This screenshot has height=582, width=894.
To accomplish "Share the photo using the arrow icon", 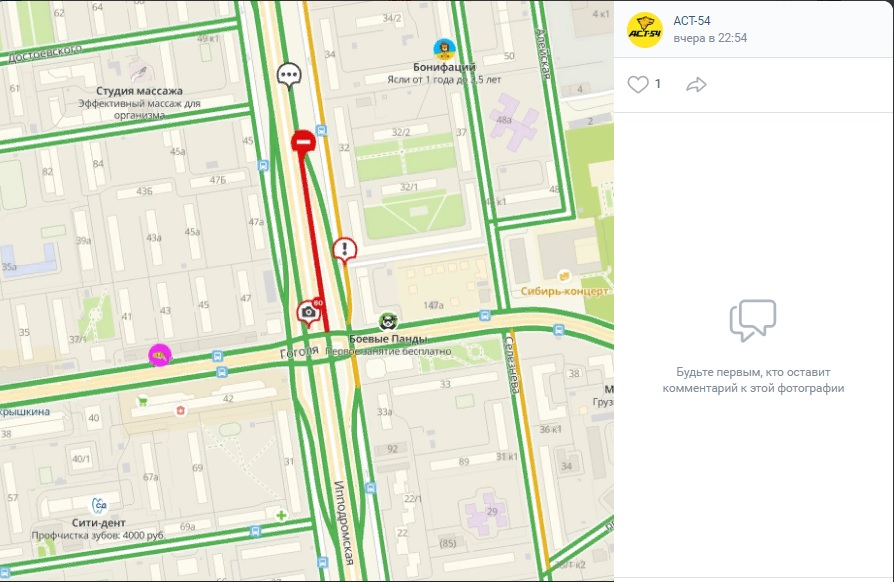I will 696,85.
